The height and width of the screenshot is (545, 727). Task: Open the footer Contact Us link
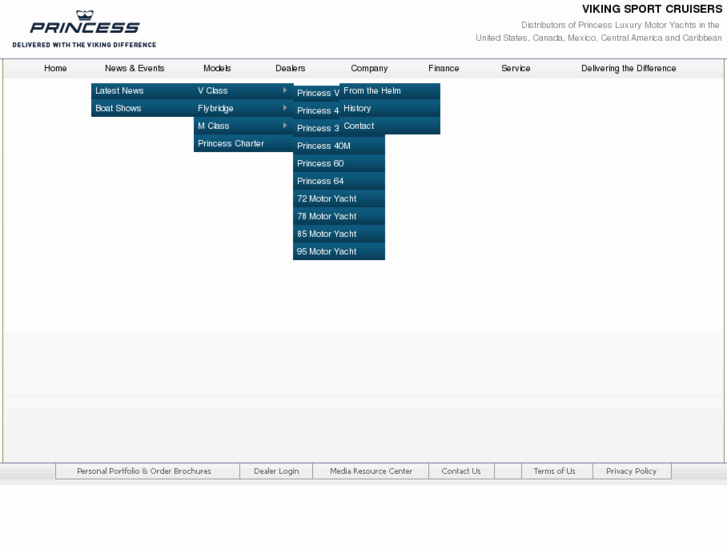point(461,471)
